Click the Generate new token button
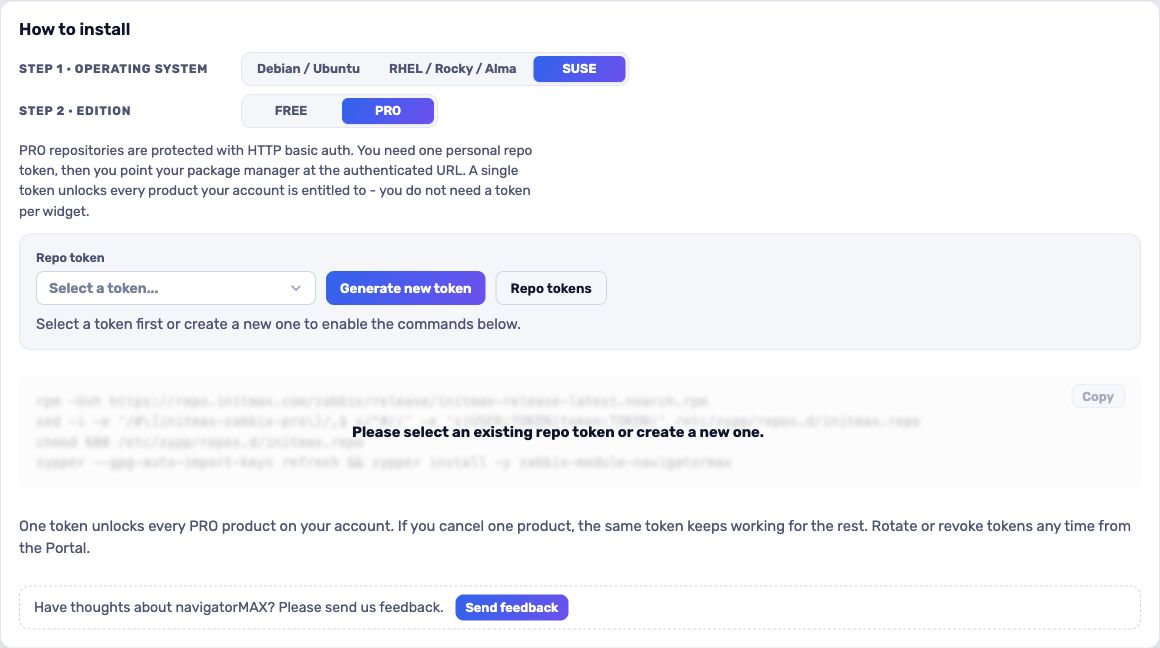The height and width of the screenshot is (648, 1160). coord(405,288)
